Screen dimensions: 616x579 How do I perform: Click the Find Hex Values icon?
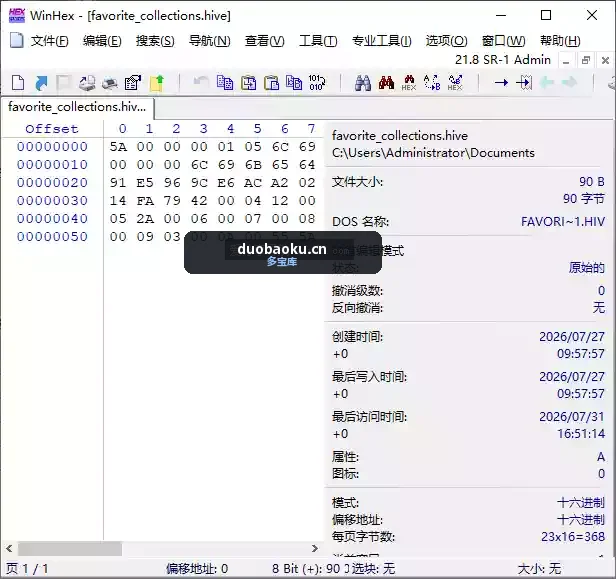click(409, 83)
